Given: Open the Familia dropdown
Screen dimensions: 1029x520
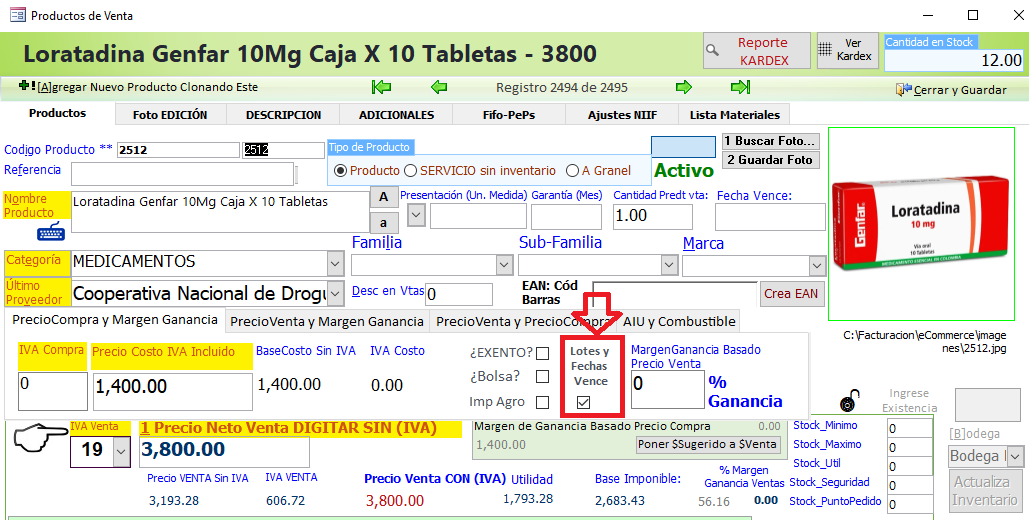Looking at the screenshot, I should [x=504, y=265].
